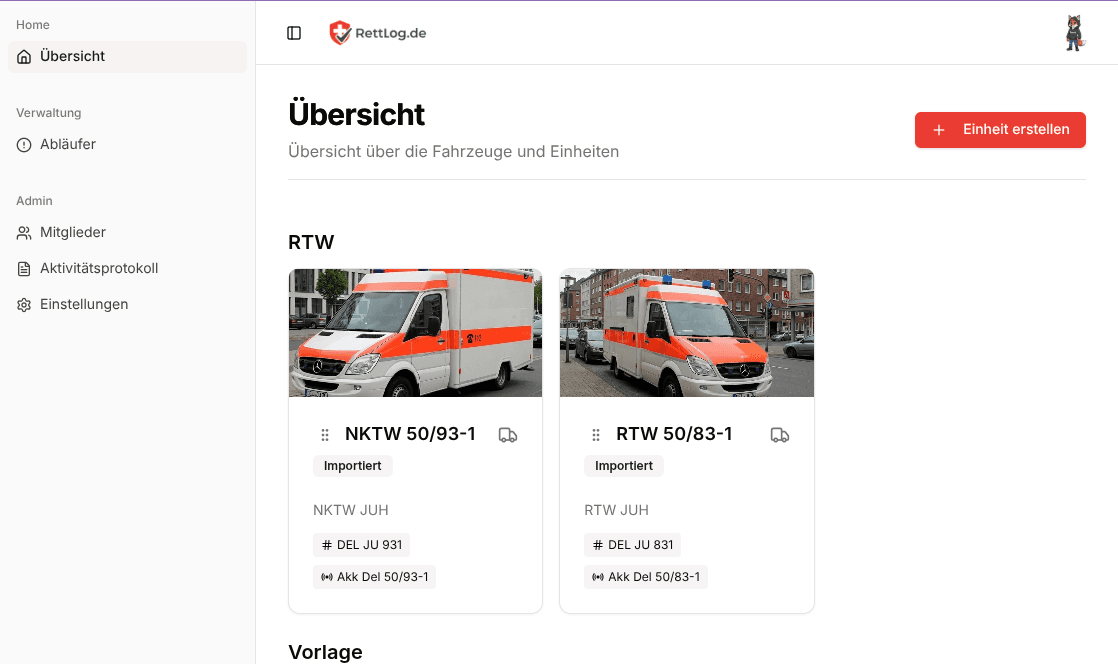This screenshot has width=1118, height=664.
Task: Click the Einheit erstellen button
Action: click(x=1000, y=130)
